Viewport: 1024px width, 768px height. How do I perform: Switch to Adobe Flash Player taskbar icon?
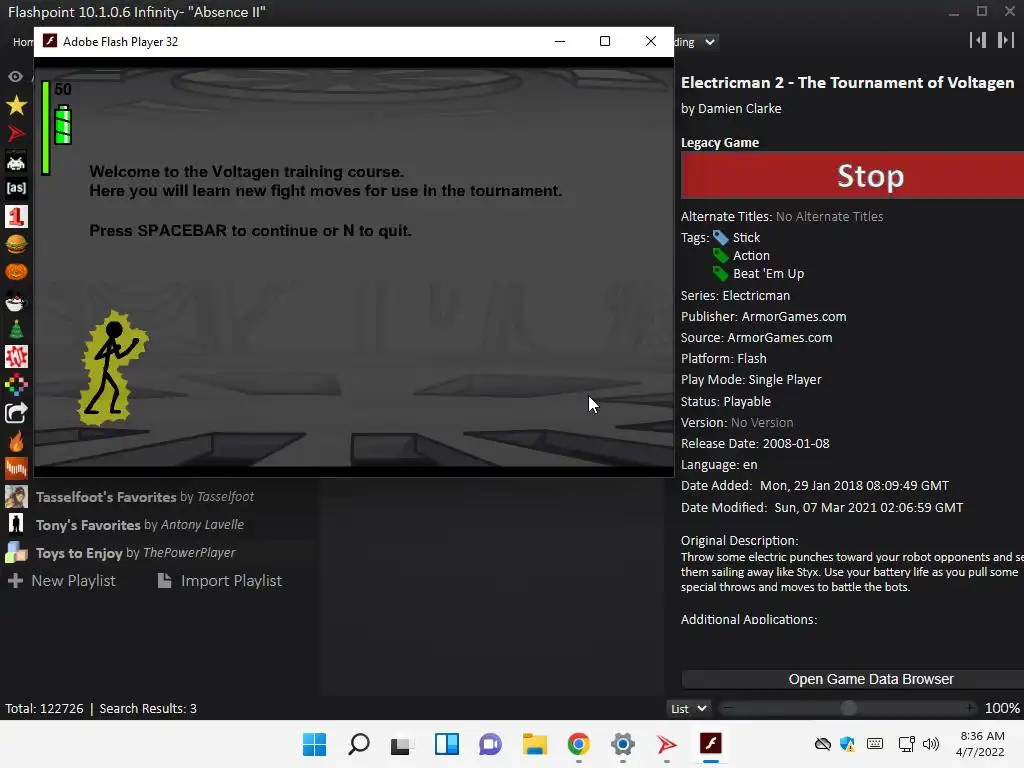click(711, 744)
